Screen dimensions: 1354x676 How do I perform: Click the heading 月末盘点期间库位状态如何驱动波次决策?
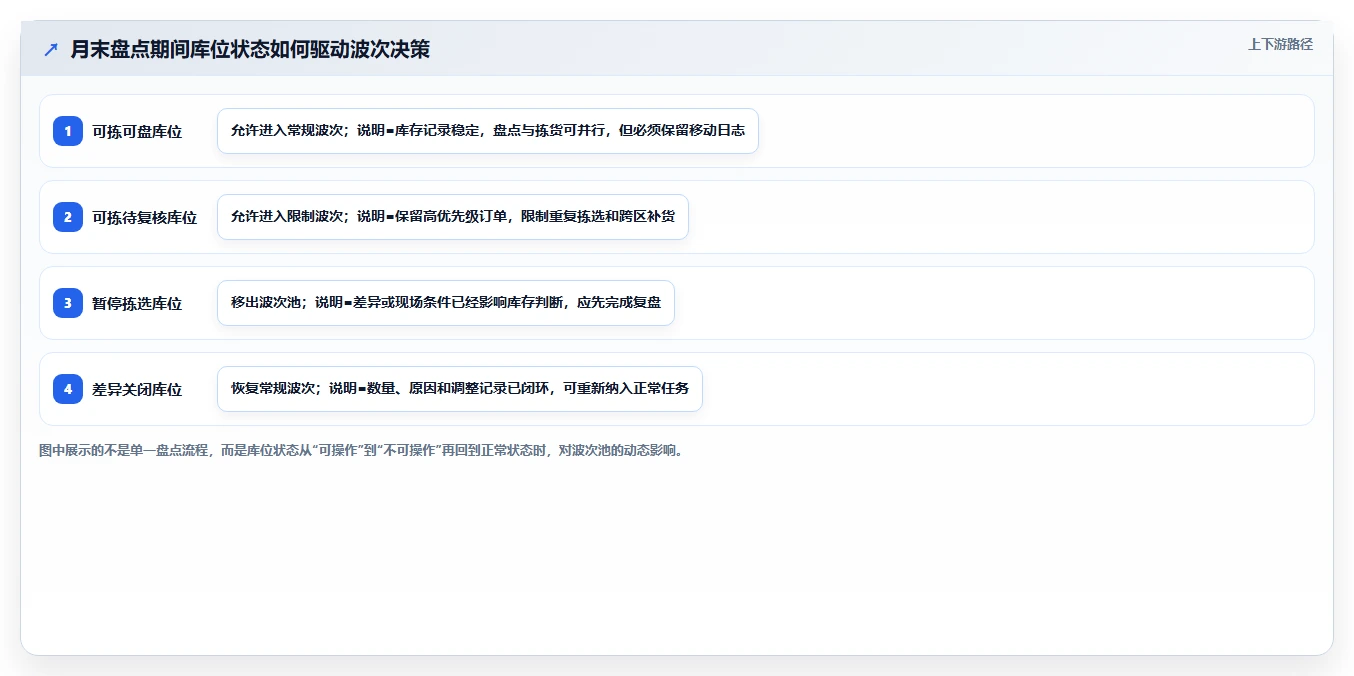(250, 49)
